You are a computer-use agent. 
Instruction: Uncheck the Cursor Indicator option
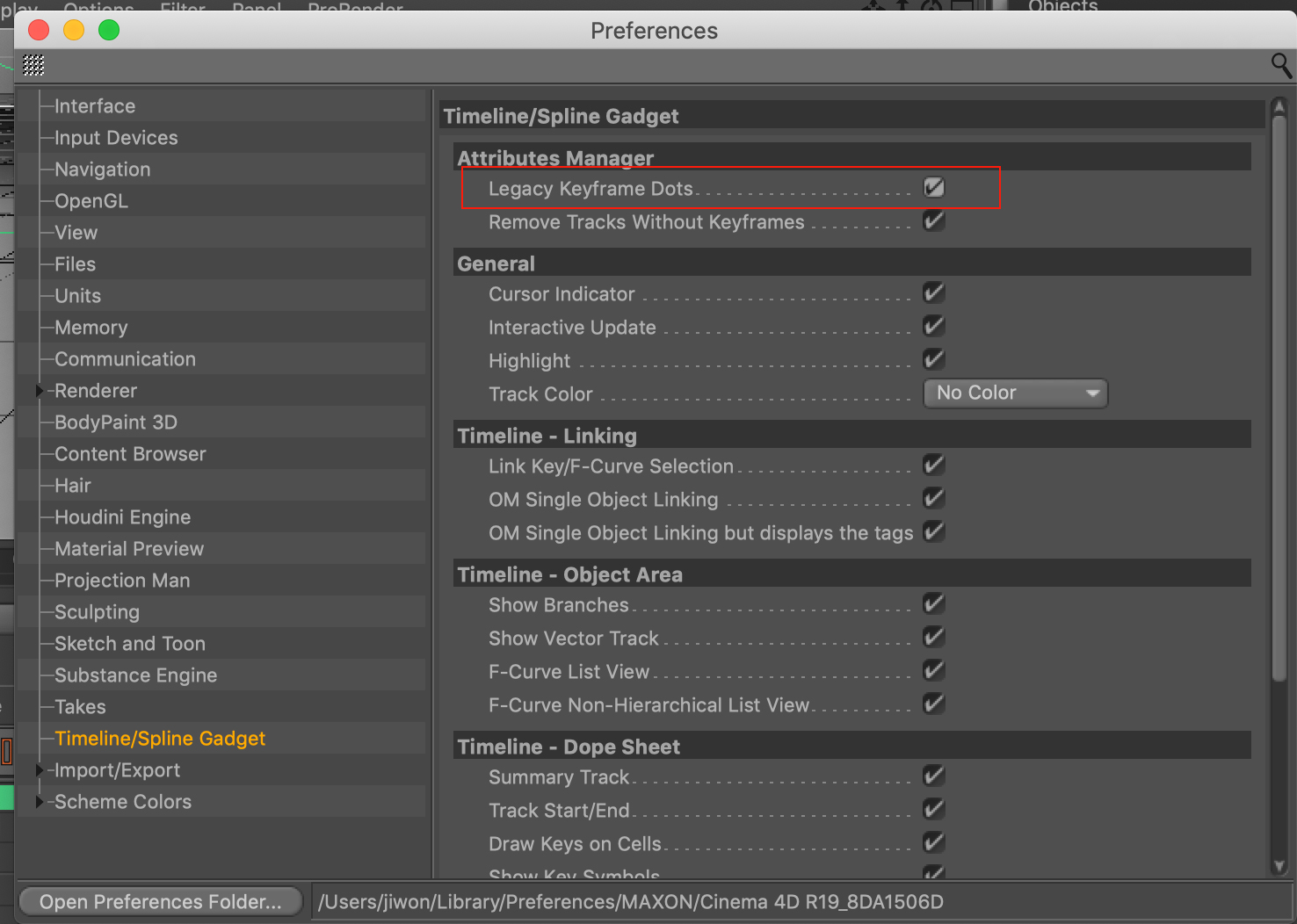pyautogui.click(x=933, y=292)
